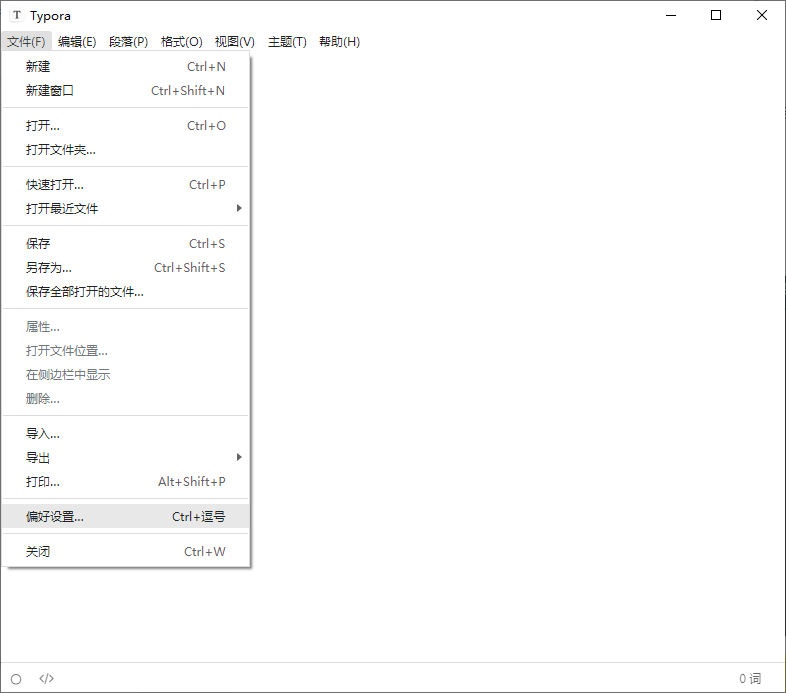Image resolution: width=786 pixels, height=693 pixels.
Task: Choose 另存为... menu entry
Action: click(x=125, y=268)
